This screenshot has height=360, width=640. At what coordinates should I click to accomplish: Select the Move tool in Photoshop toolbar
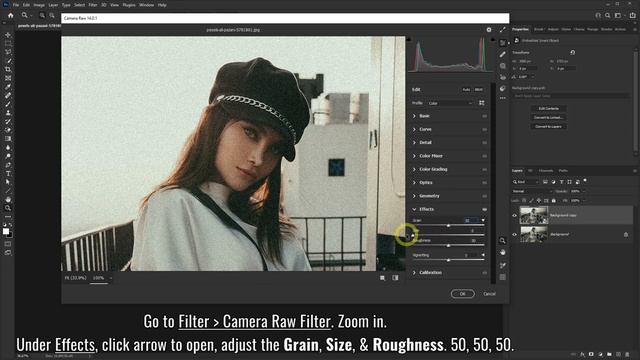pos(8,35)
